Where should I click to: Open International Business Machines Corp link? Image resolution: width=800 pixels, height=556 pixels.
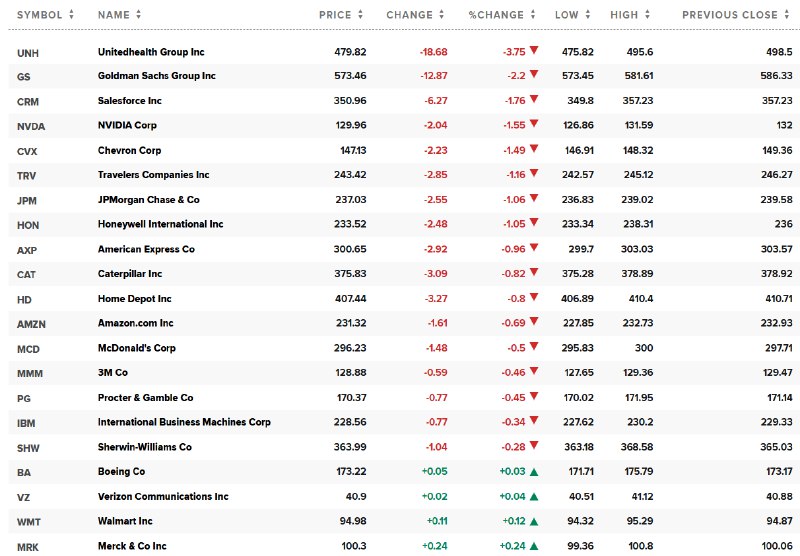pos(184,422)
